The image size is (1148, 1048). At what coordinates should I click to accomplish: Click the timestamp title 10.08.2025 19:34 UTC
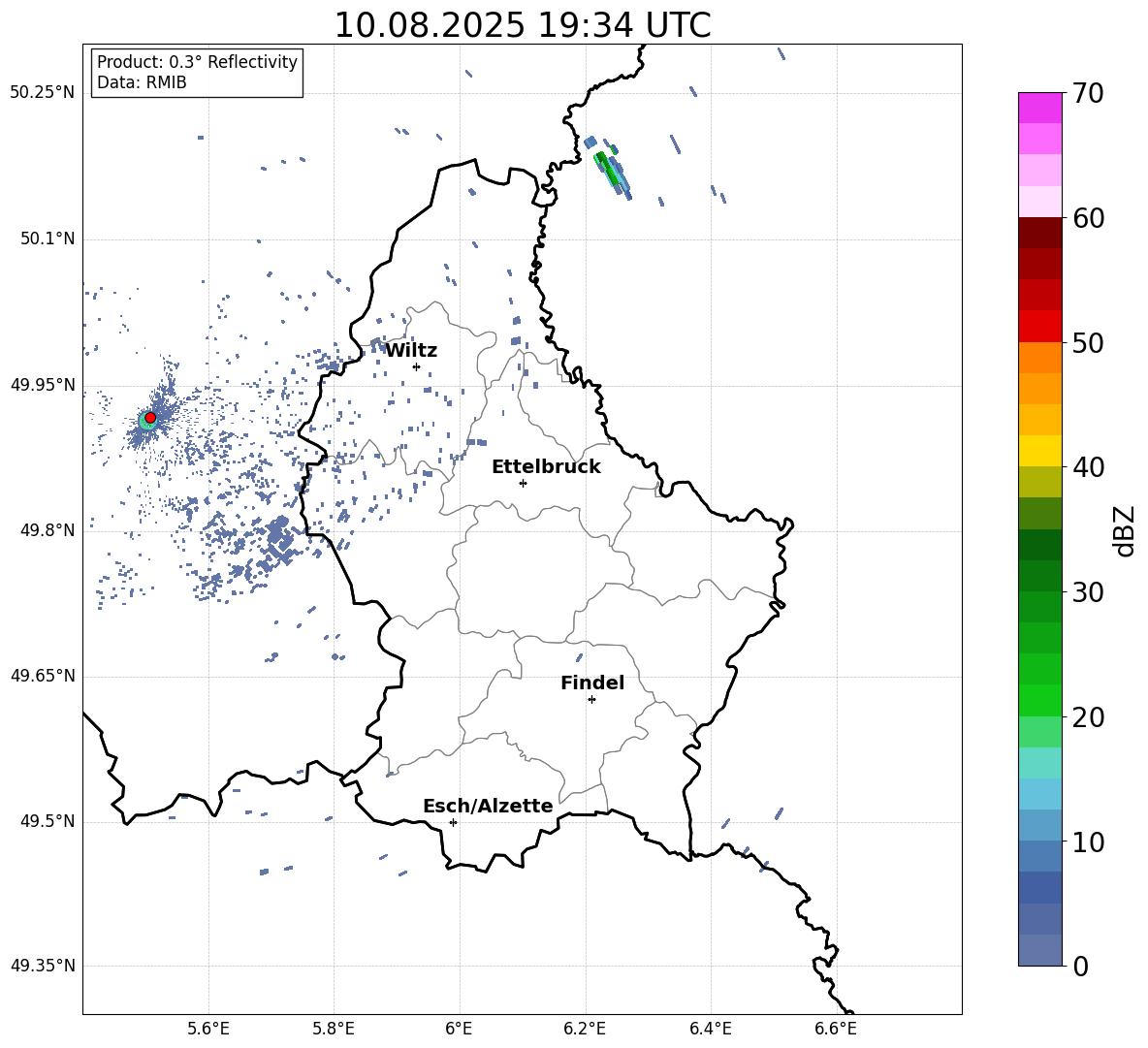click(x=523, y=25)
